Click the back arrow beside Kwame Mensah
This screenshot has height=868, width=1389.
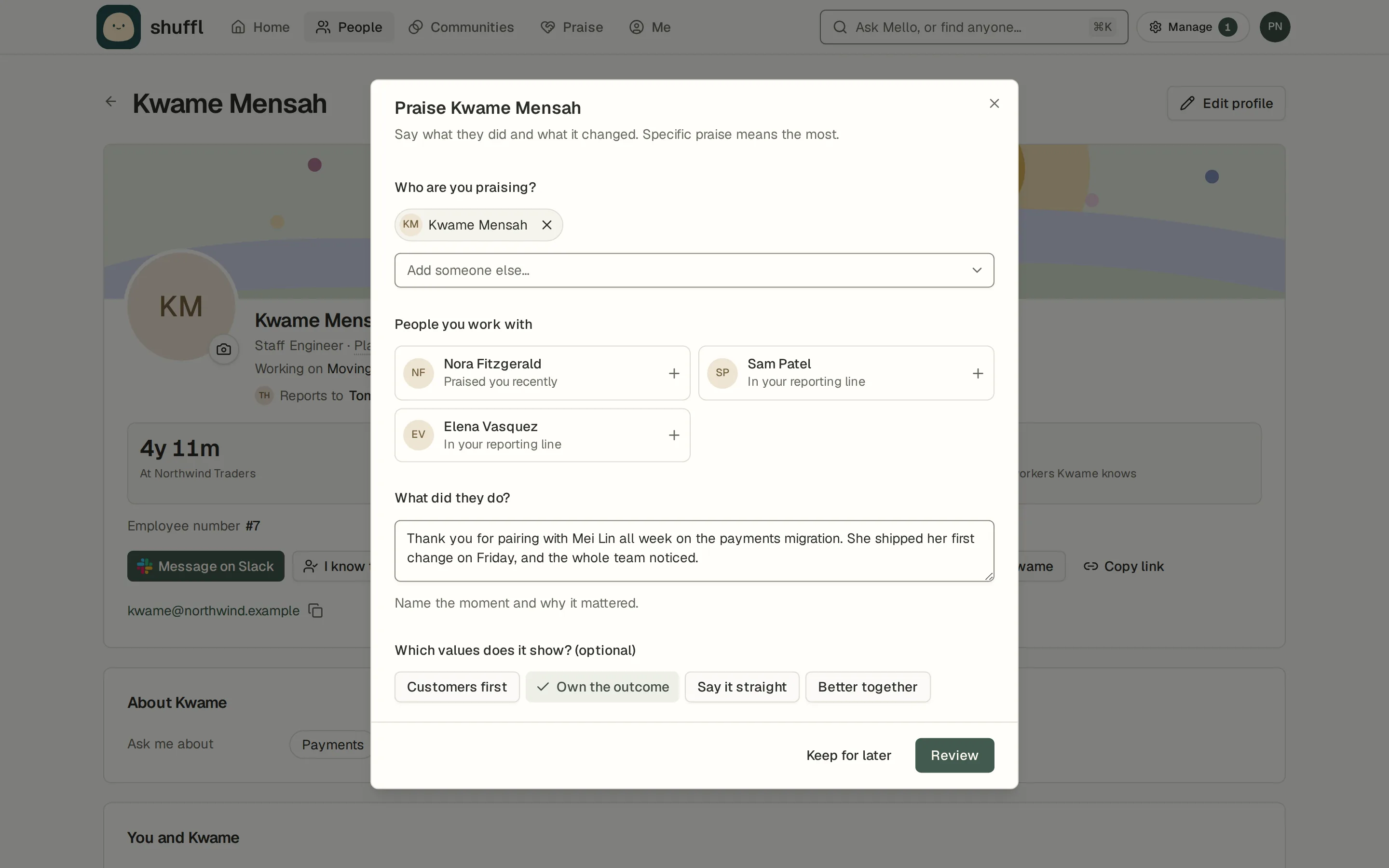coord(111,102)
